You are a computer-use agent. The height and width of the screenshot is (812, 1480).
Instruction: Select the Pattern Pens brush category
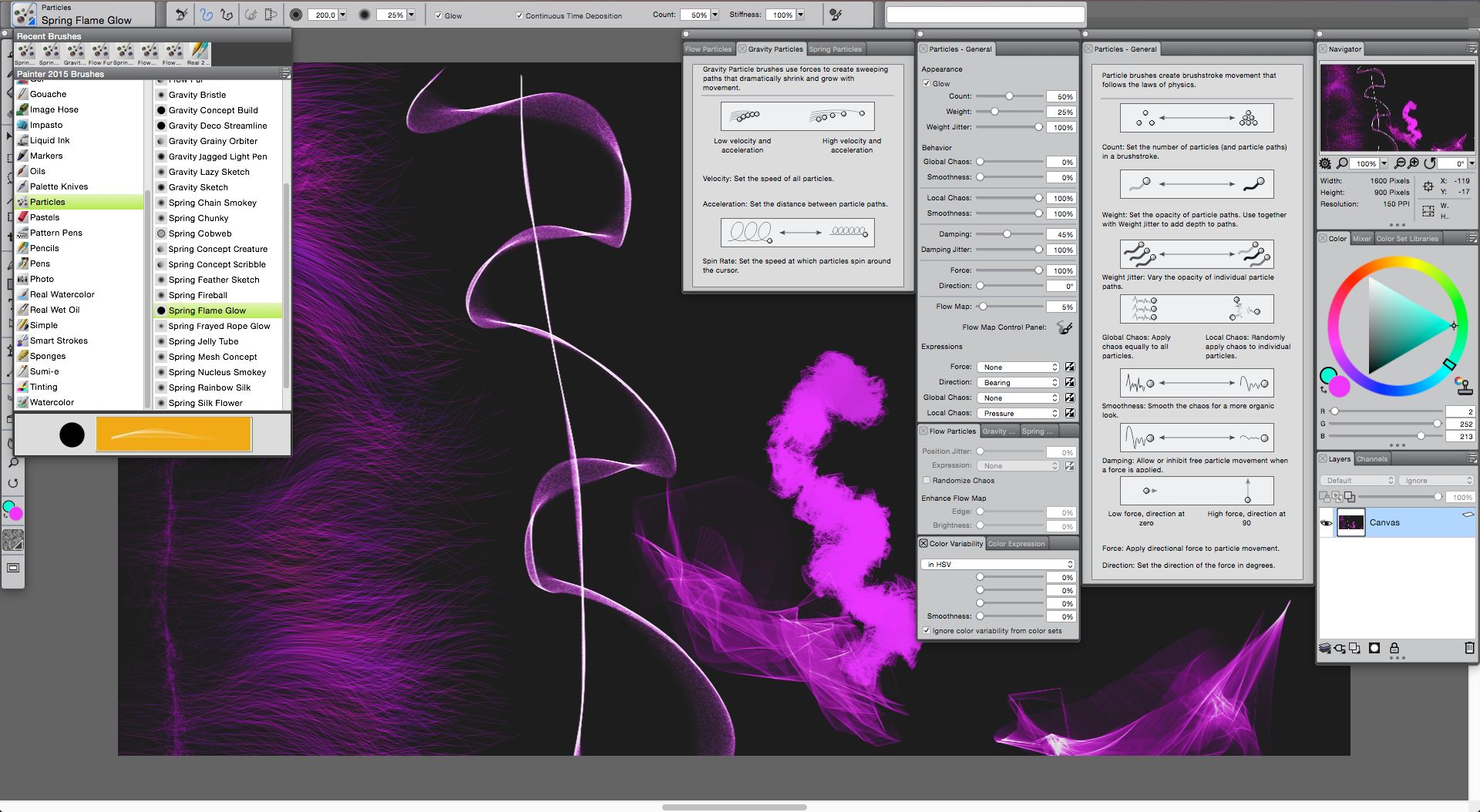[79, 233]
